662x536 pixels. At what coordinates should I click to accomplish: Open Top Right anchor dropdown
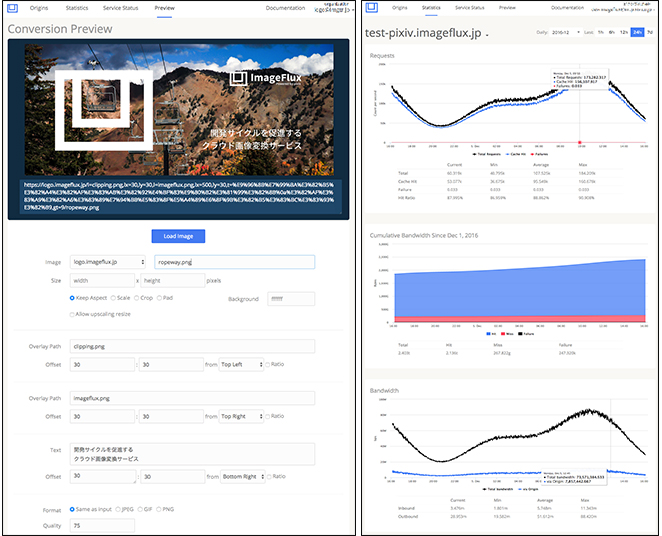point(241,417)
